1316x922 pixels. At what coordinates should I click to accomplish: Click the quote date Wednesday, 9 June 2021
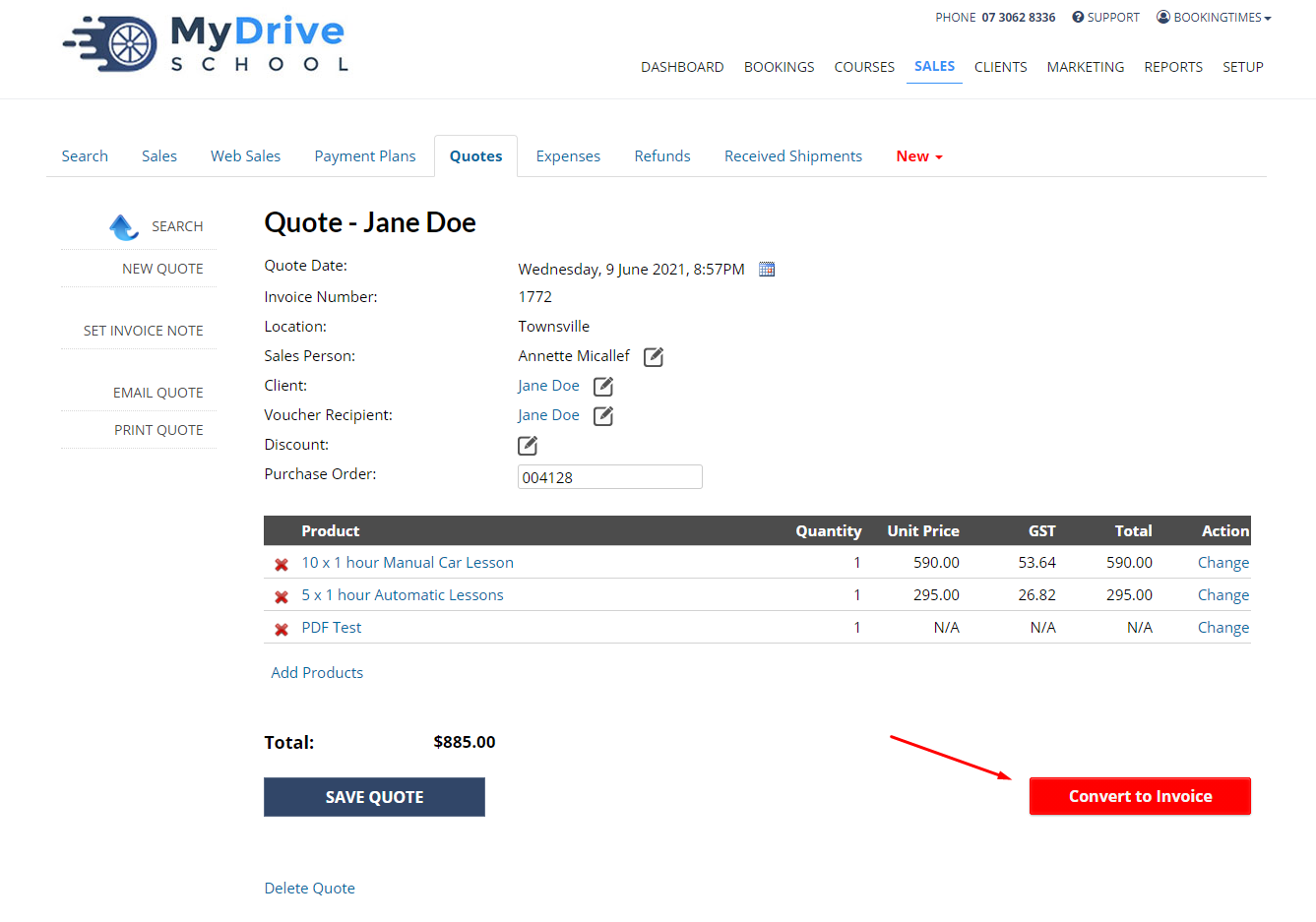[x=631, y=270]
